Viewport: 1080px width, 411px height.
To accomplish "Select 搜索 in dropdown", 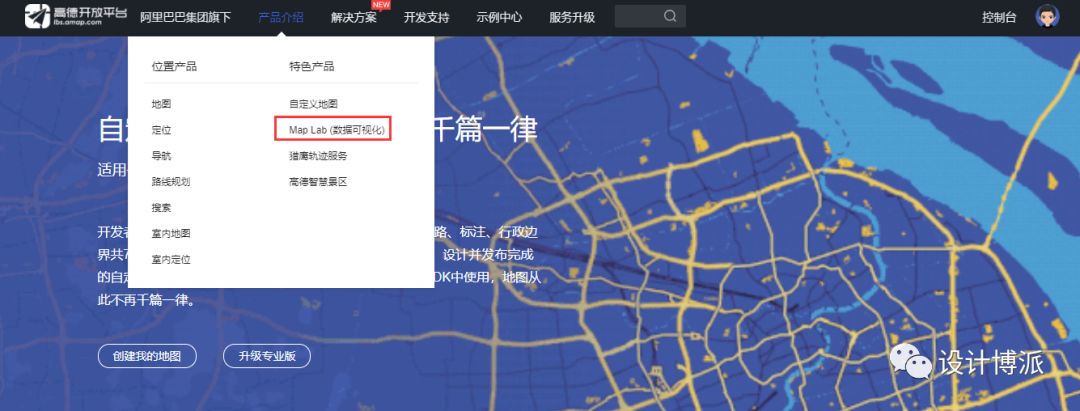I will 161,208.
